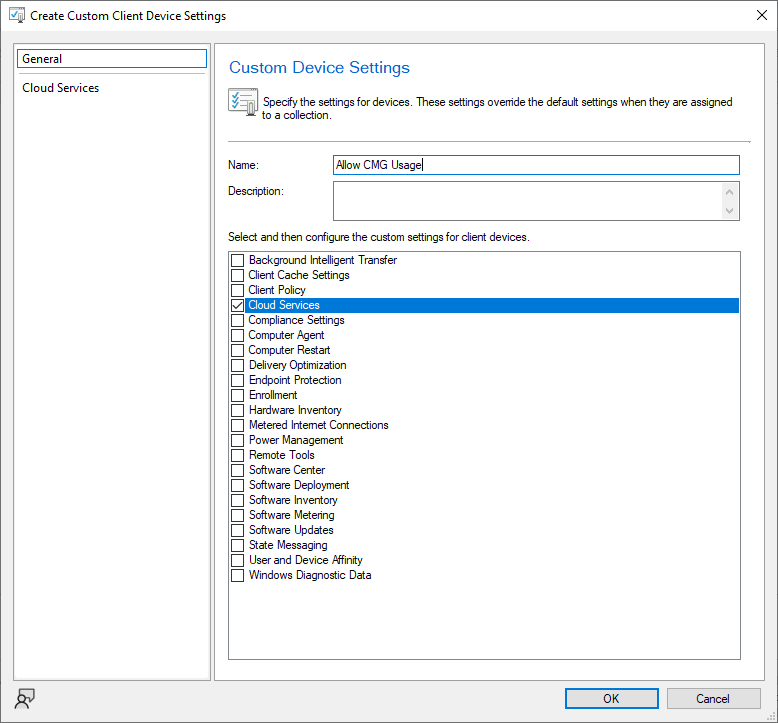Enable the Background Intelligent Transfer checkbox
Image resolution: width=778 pixels, height=723 pixels.
click(238, 260)
